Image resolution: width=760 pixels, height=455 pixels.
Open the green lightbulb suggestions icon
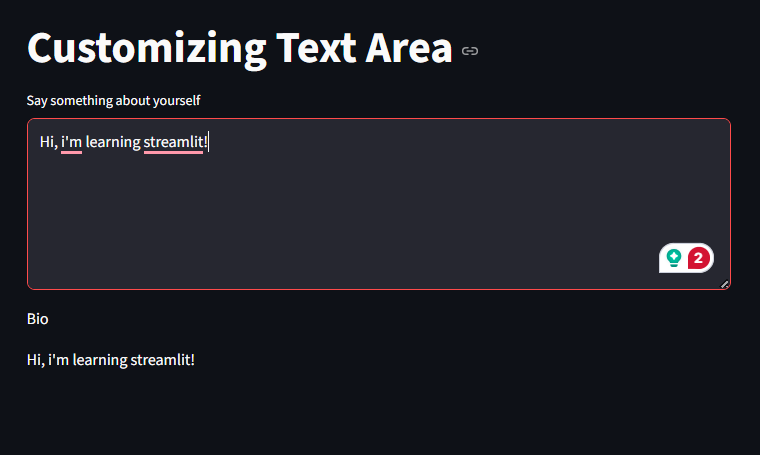tap(674, 258)
